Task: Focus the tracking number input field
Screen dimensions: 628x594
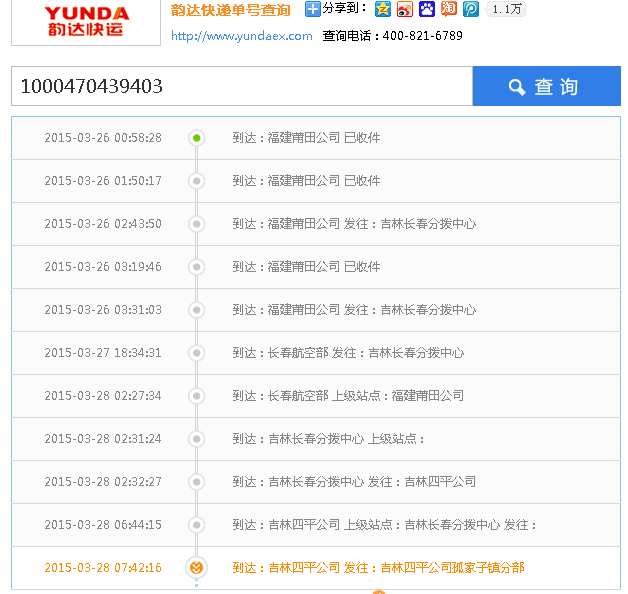Action: point(241,87)
